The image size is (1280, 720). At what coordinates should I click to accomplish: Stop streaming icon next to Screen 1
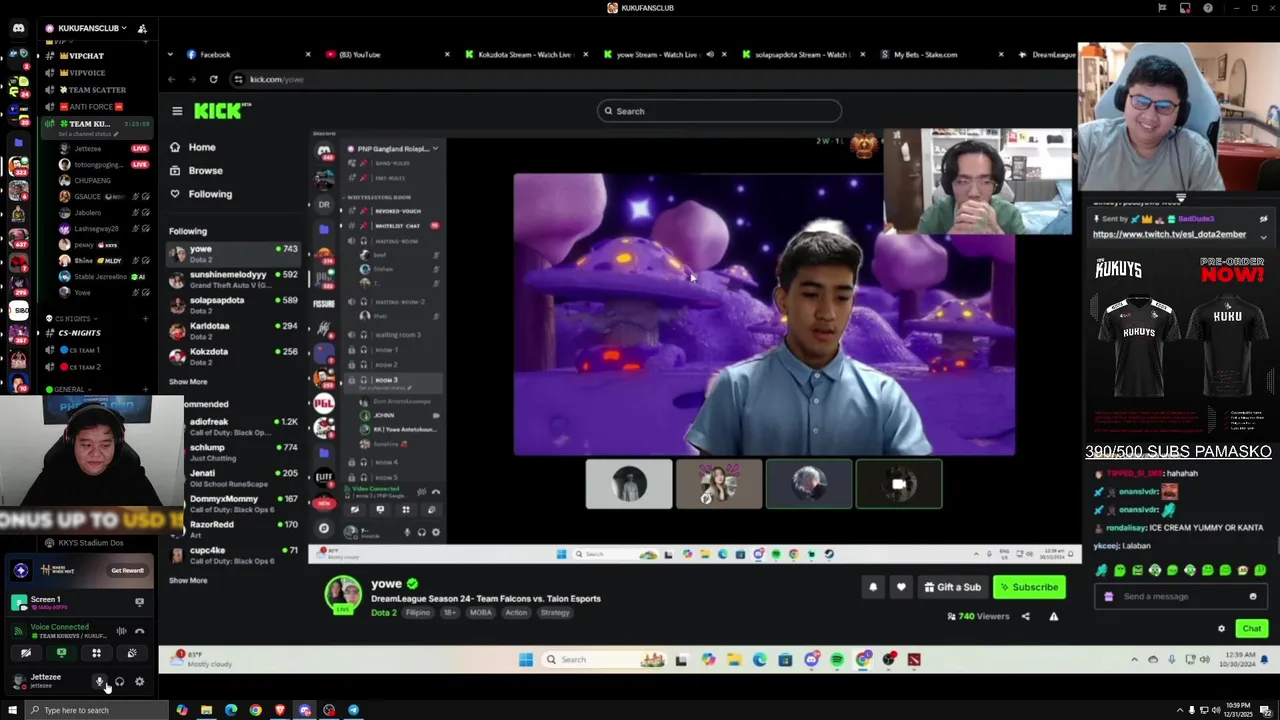point(139,602)
